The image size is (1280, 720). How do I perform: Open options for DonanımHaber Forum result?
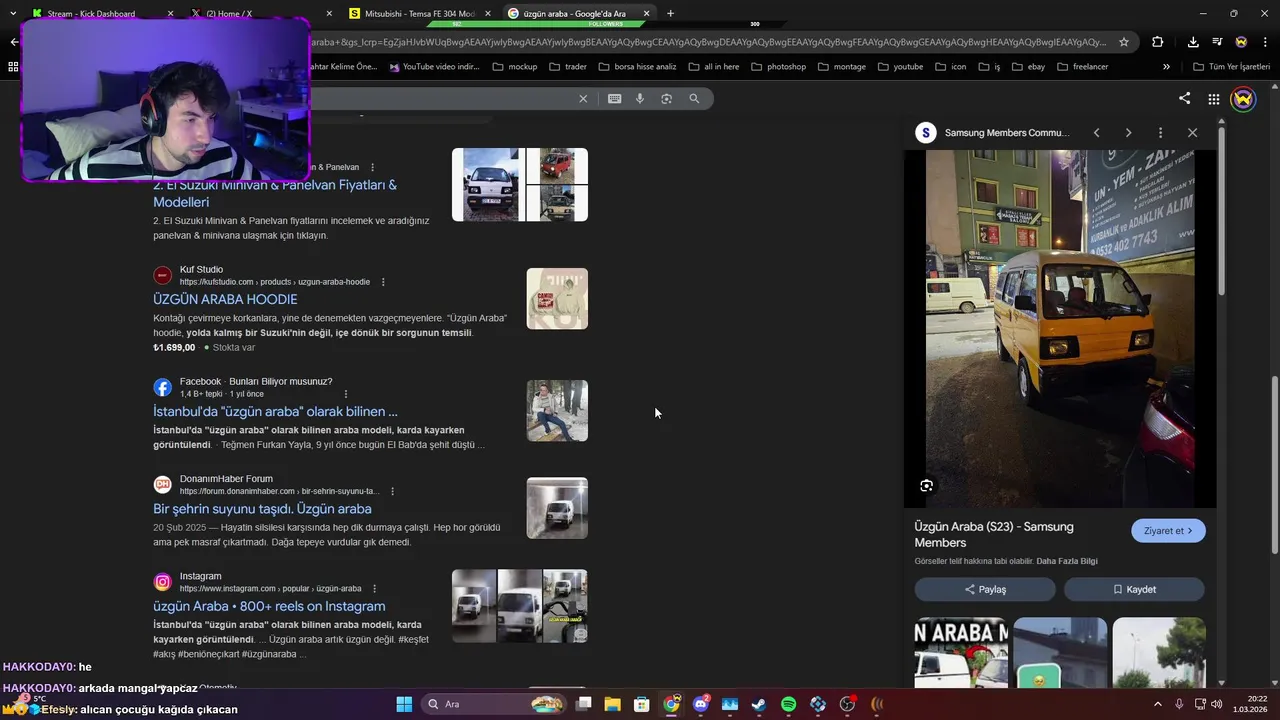[392, 492]
